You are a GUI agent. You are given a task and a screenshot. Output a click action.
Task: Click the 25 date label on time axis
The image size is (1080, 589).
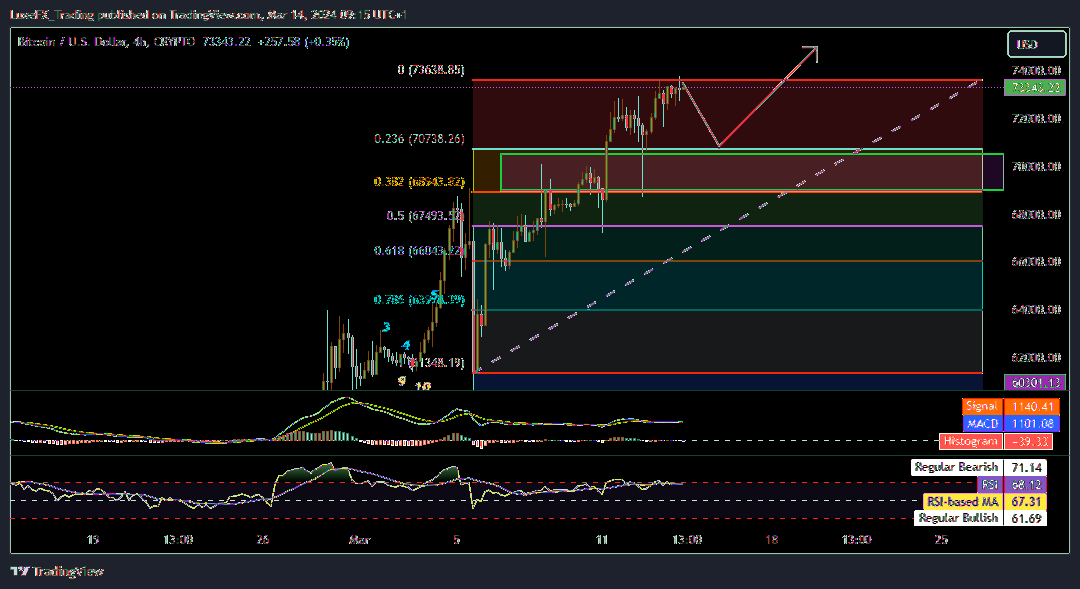941,539
